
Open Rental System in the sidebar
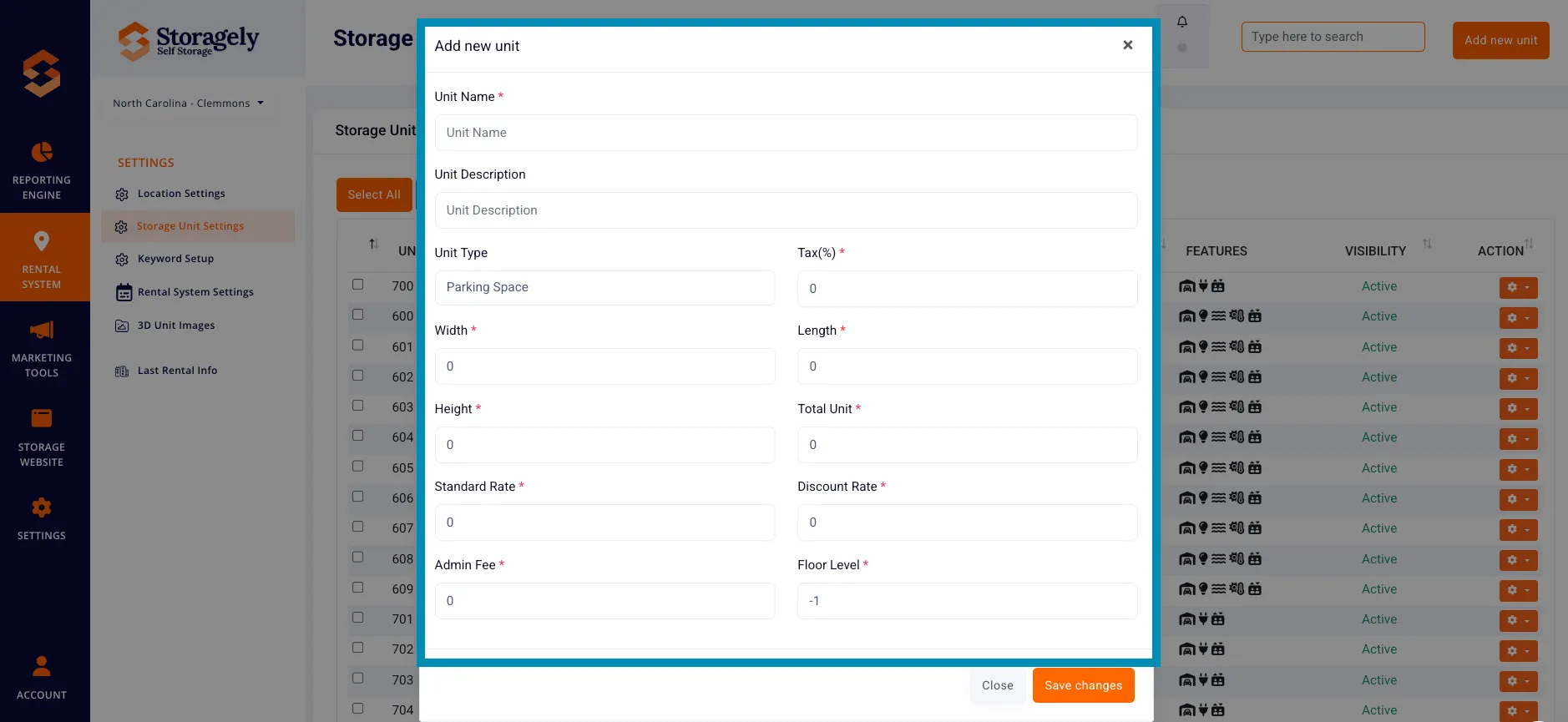42,258
